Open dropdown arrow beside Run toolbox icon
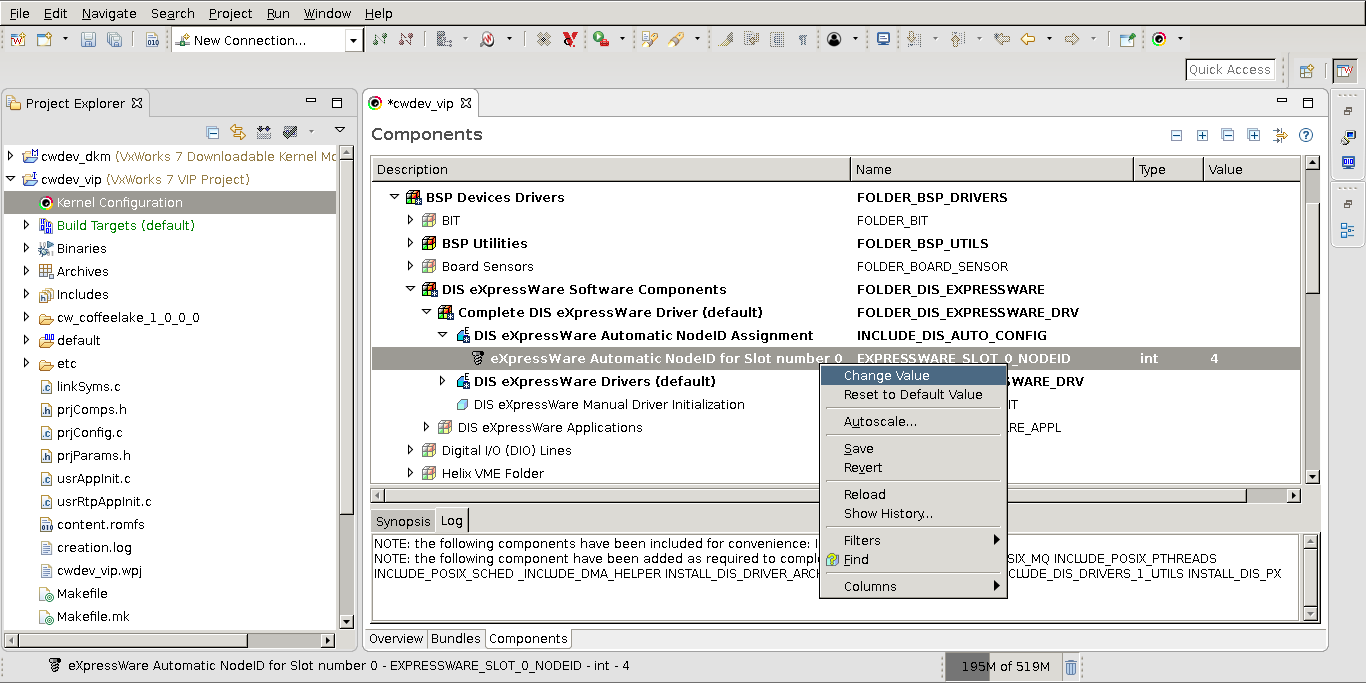1366x683 pixels. pyautogui.click(x=621, y=40)
